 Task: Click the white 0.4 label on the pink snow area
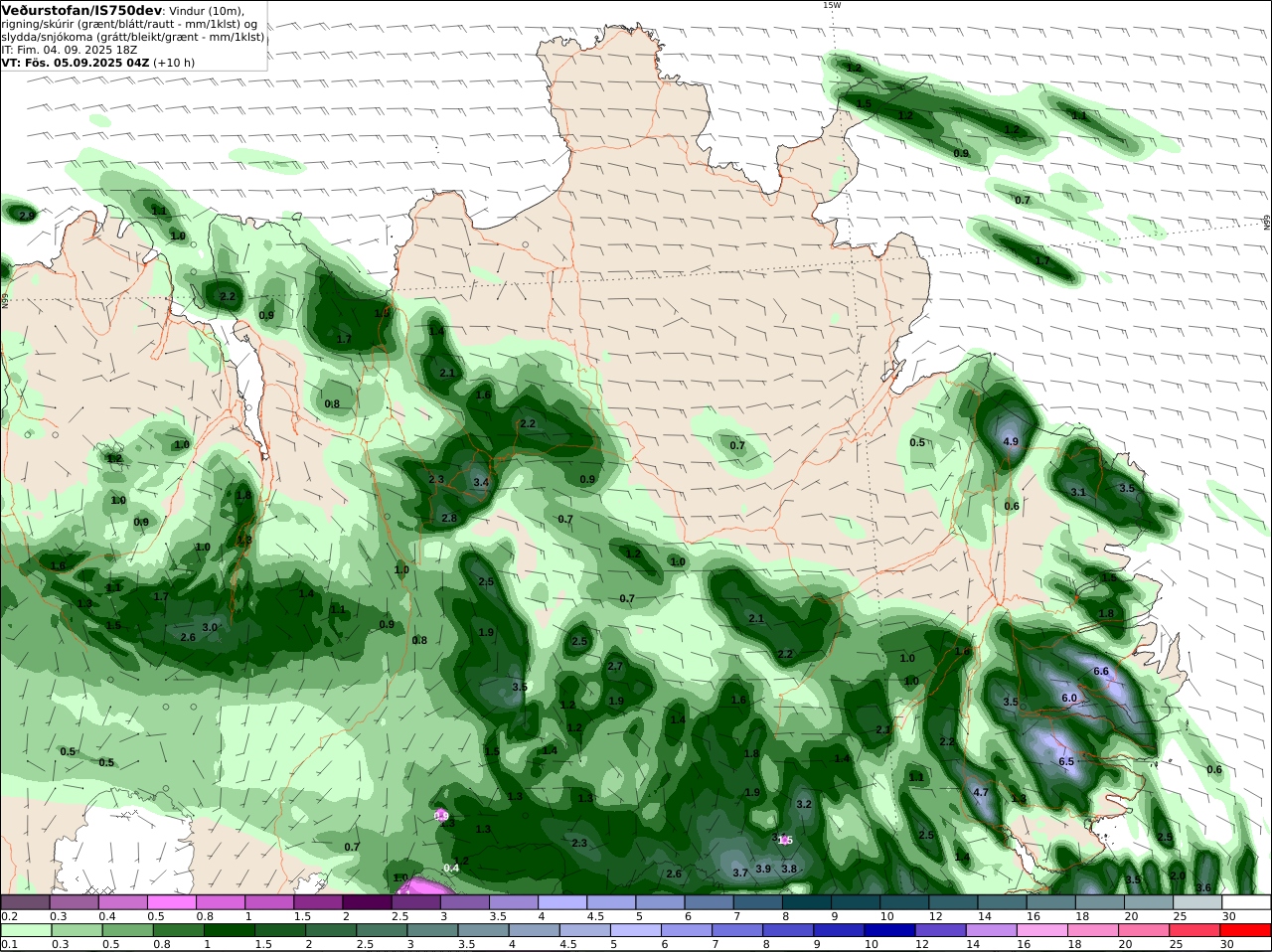[451, 869]
